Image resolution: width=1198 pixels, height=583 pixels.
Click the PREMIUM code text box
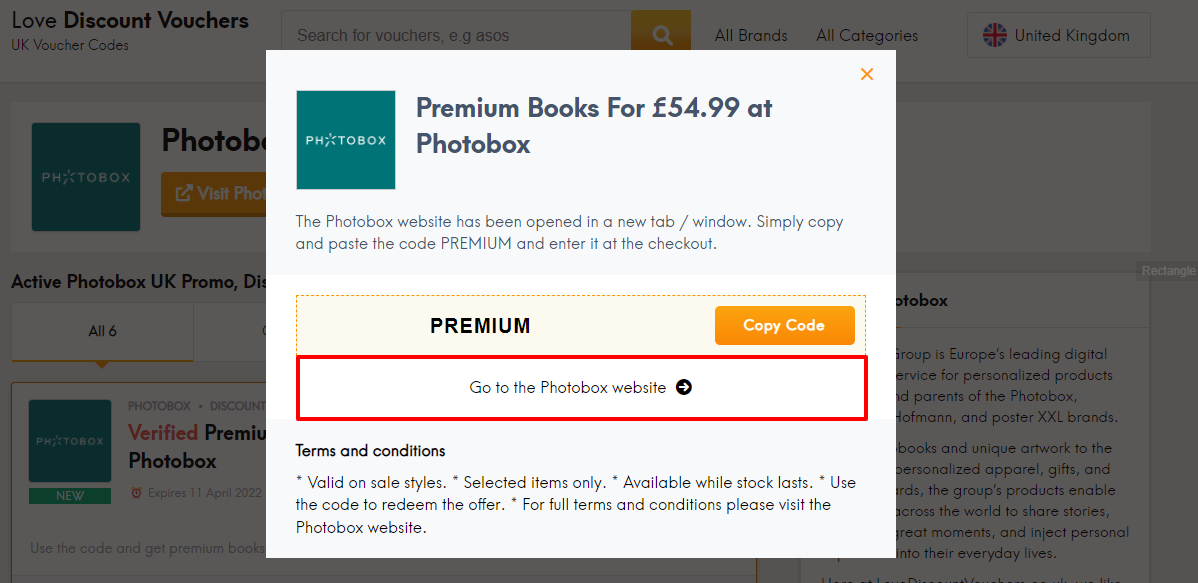(481, 326)
